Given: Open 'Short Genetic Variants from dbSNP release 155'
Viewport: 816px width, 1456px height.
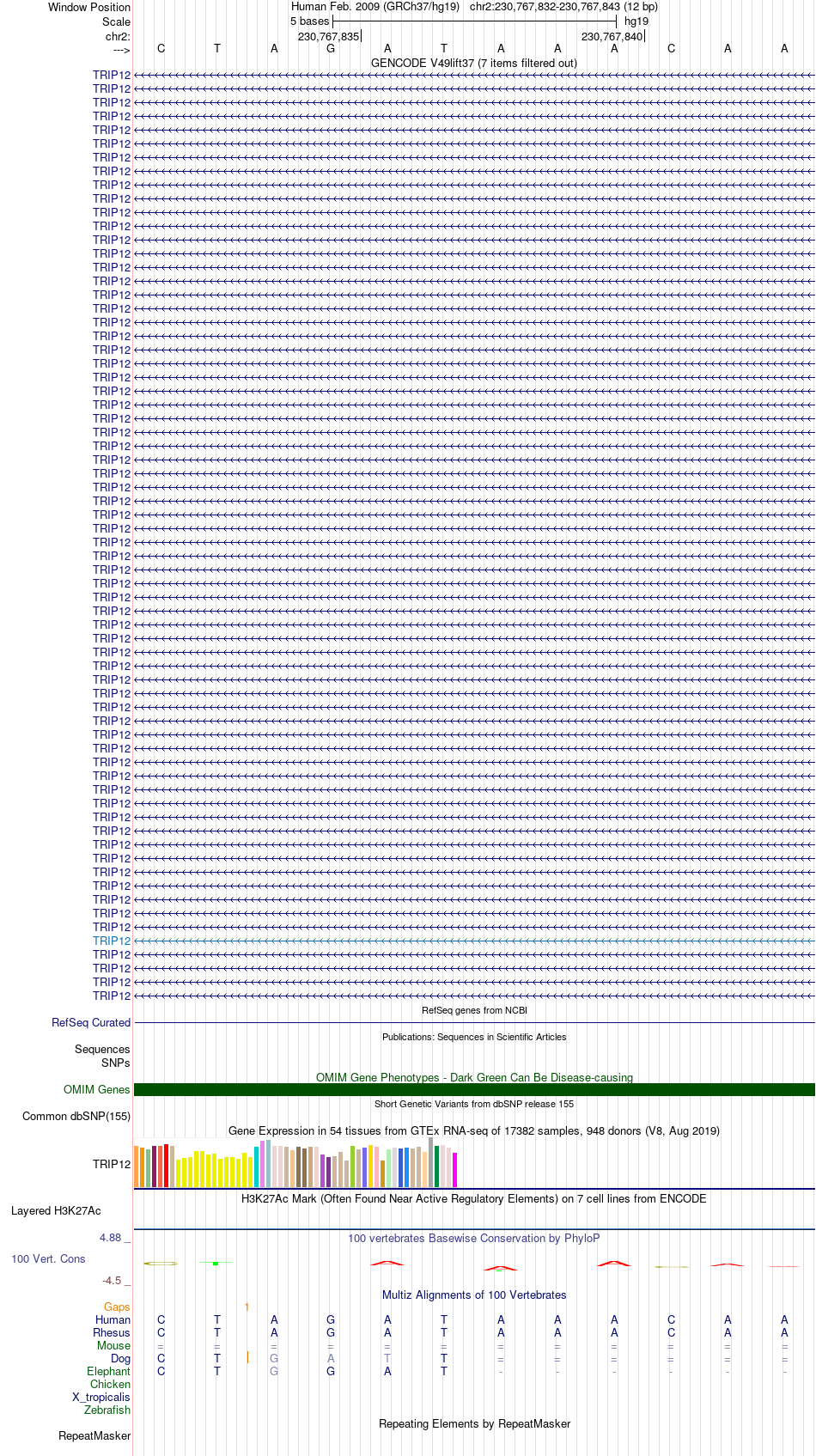Looking at the screenshot, I should (474, 1104).
